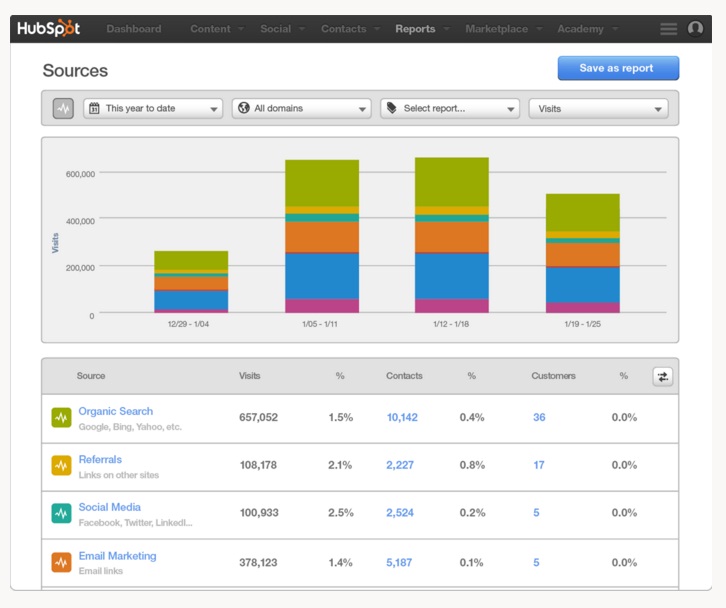Open the Reports menu
The width and height of the screenshot is (726, 608).
tap(415, 29)
